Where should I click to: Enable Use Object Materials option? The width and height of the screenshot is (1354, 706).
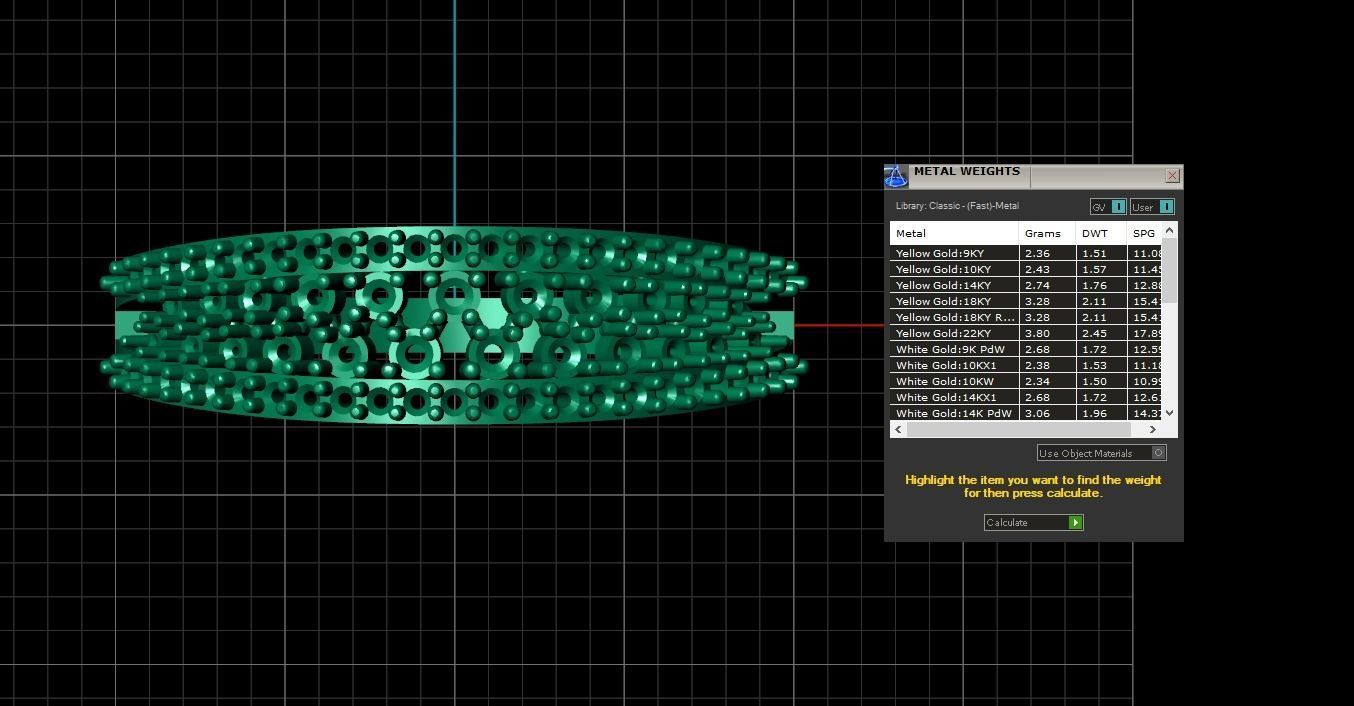point(1102,453)
